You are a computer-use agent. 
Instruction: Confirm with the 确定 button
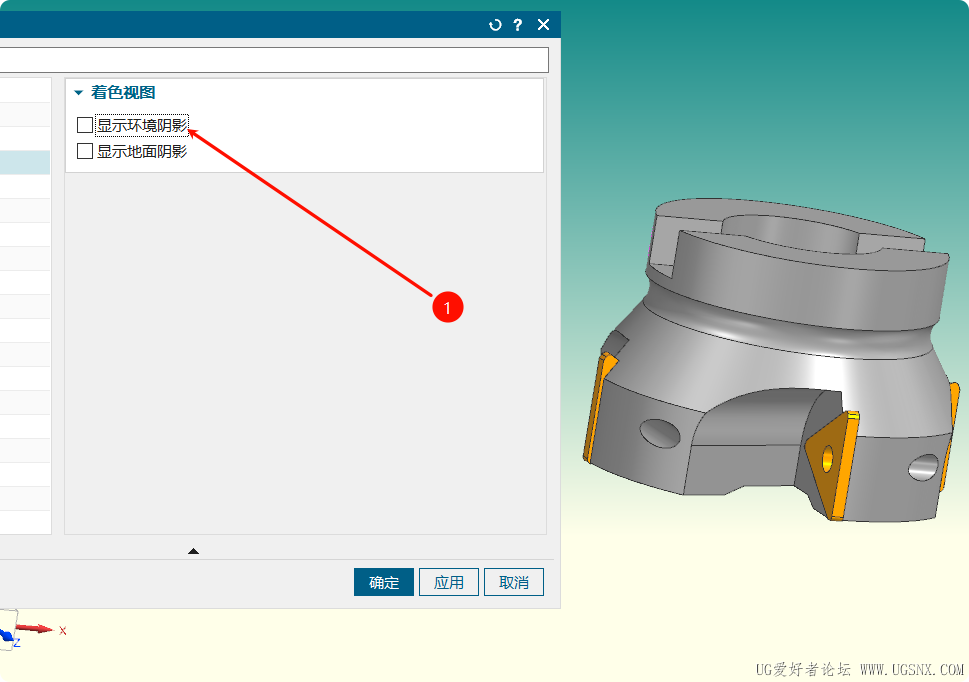pos(384,582)
